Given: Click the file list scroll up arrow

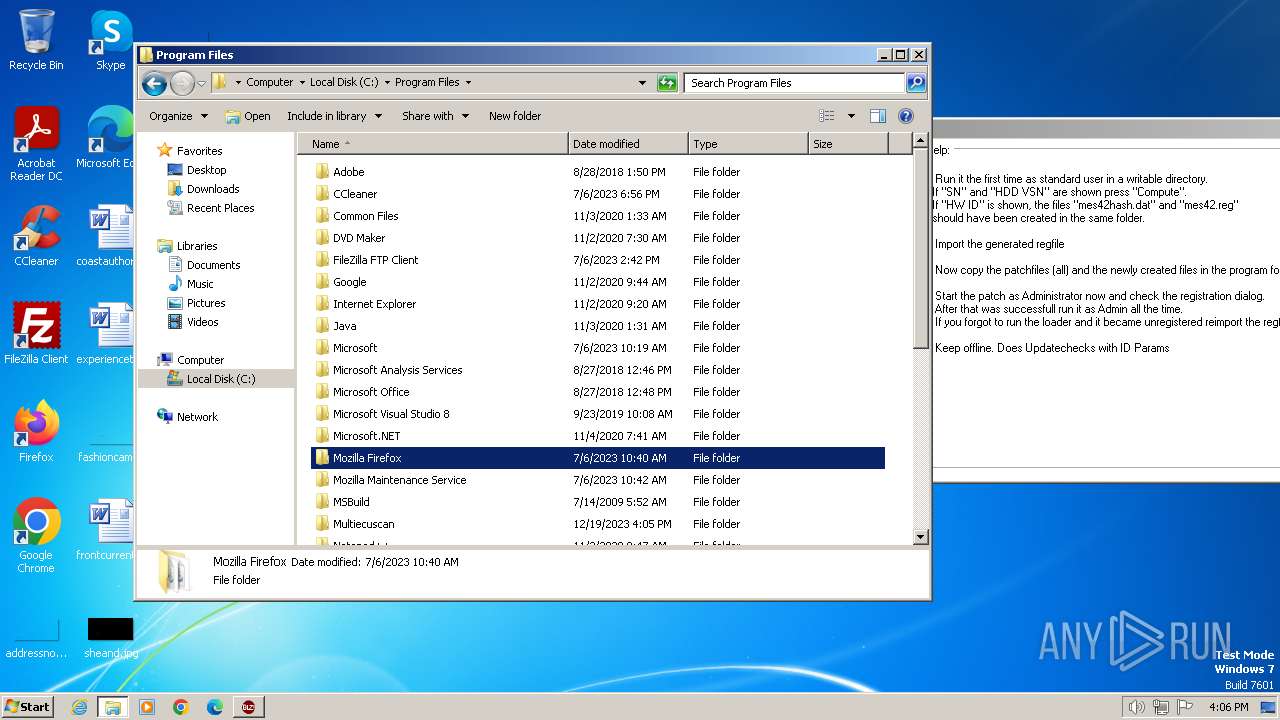Looking at the screenshot, I should coord(921,143).
